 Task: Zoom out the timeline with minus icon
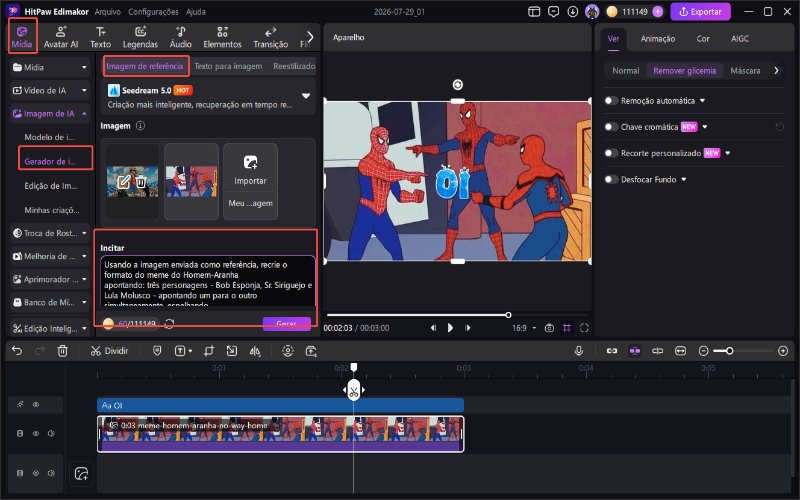pos(704,351)
